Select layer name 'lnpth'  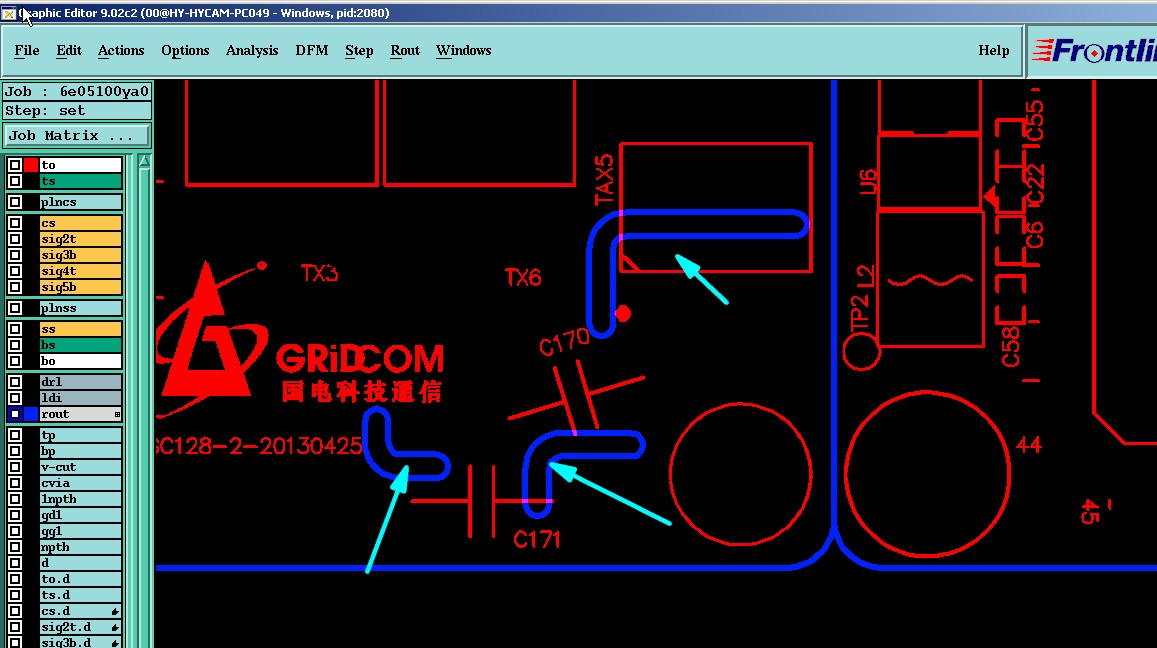click(x=80, y=499)
